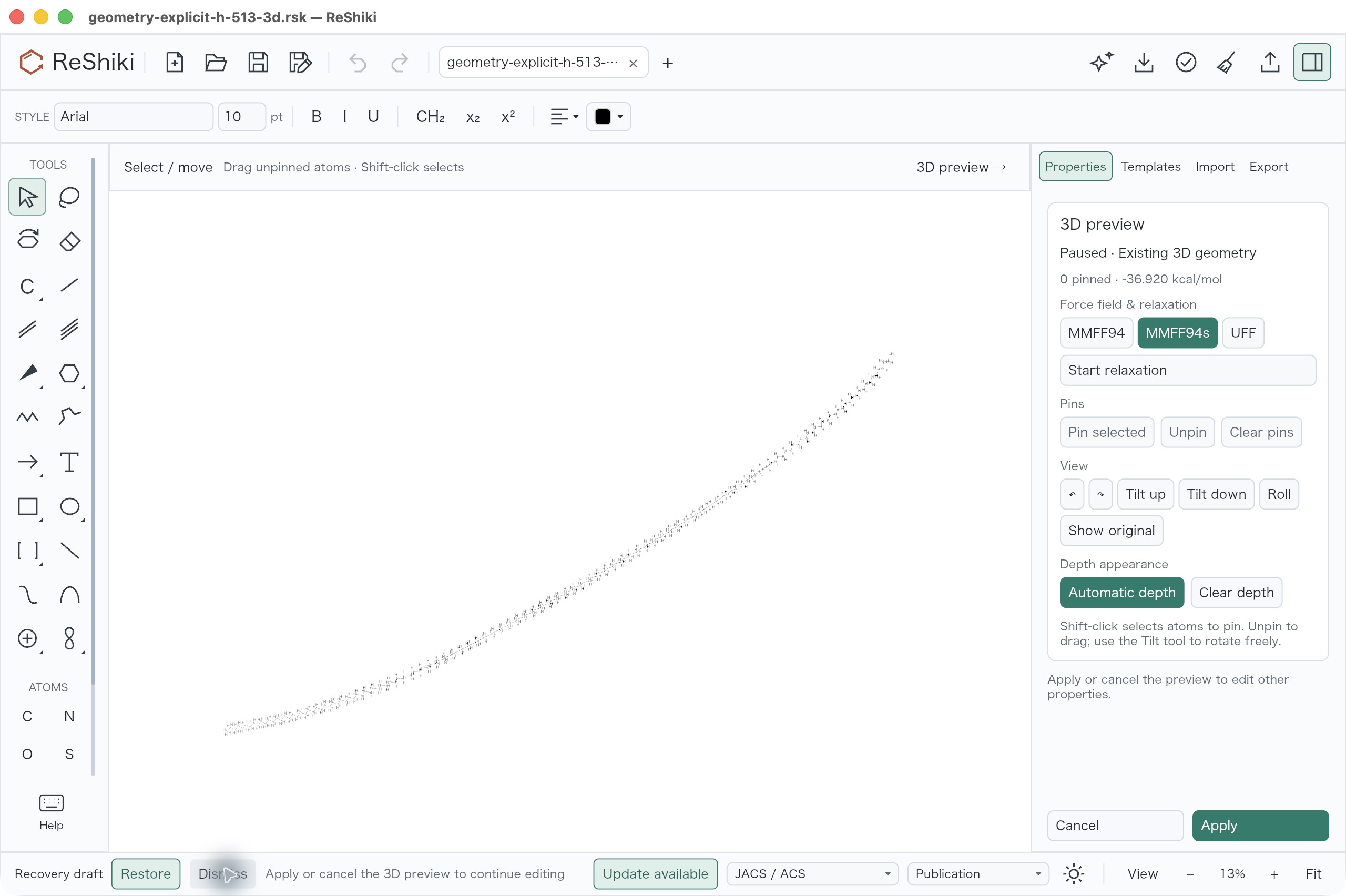Screen dimensions: 1346x896
Task: Select the bracket tool
Action: point(27,551)
